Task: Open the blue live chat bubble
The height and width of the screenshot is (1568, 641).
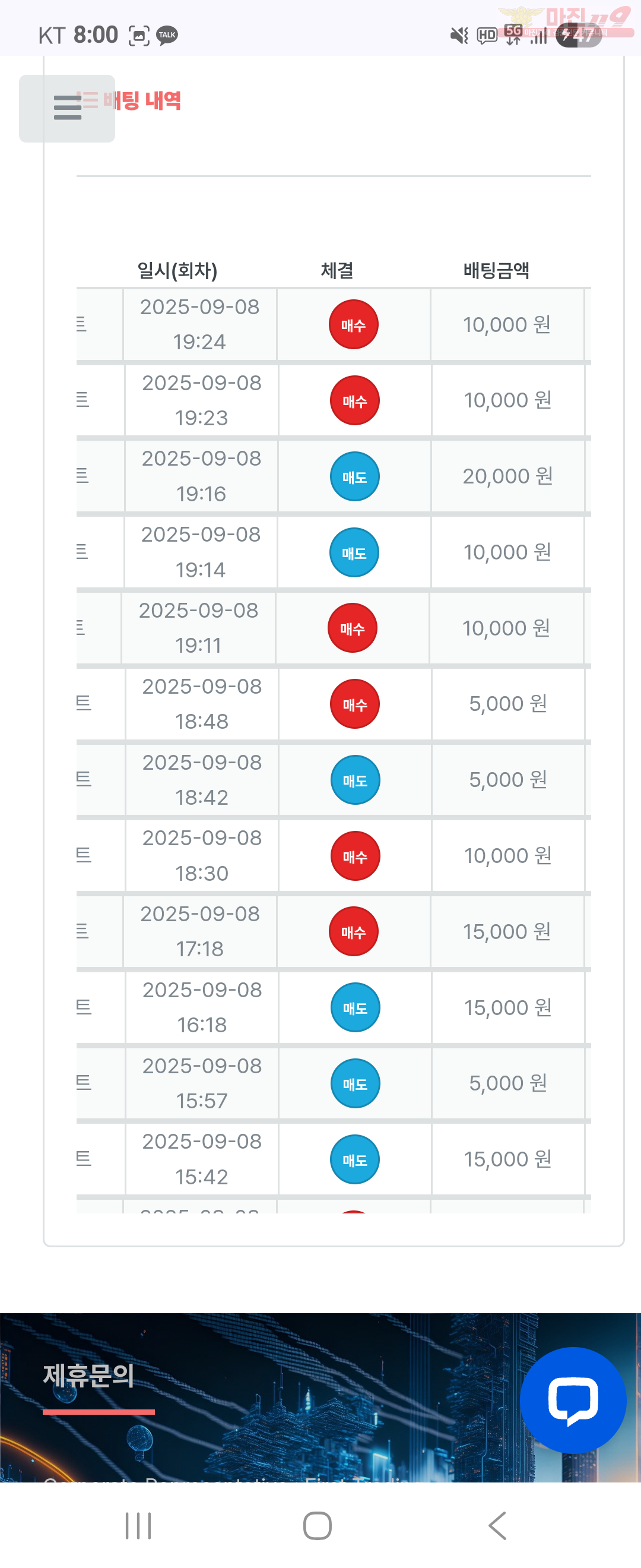Action: click(x=573, y=1400)
